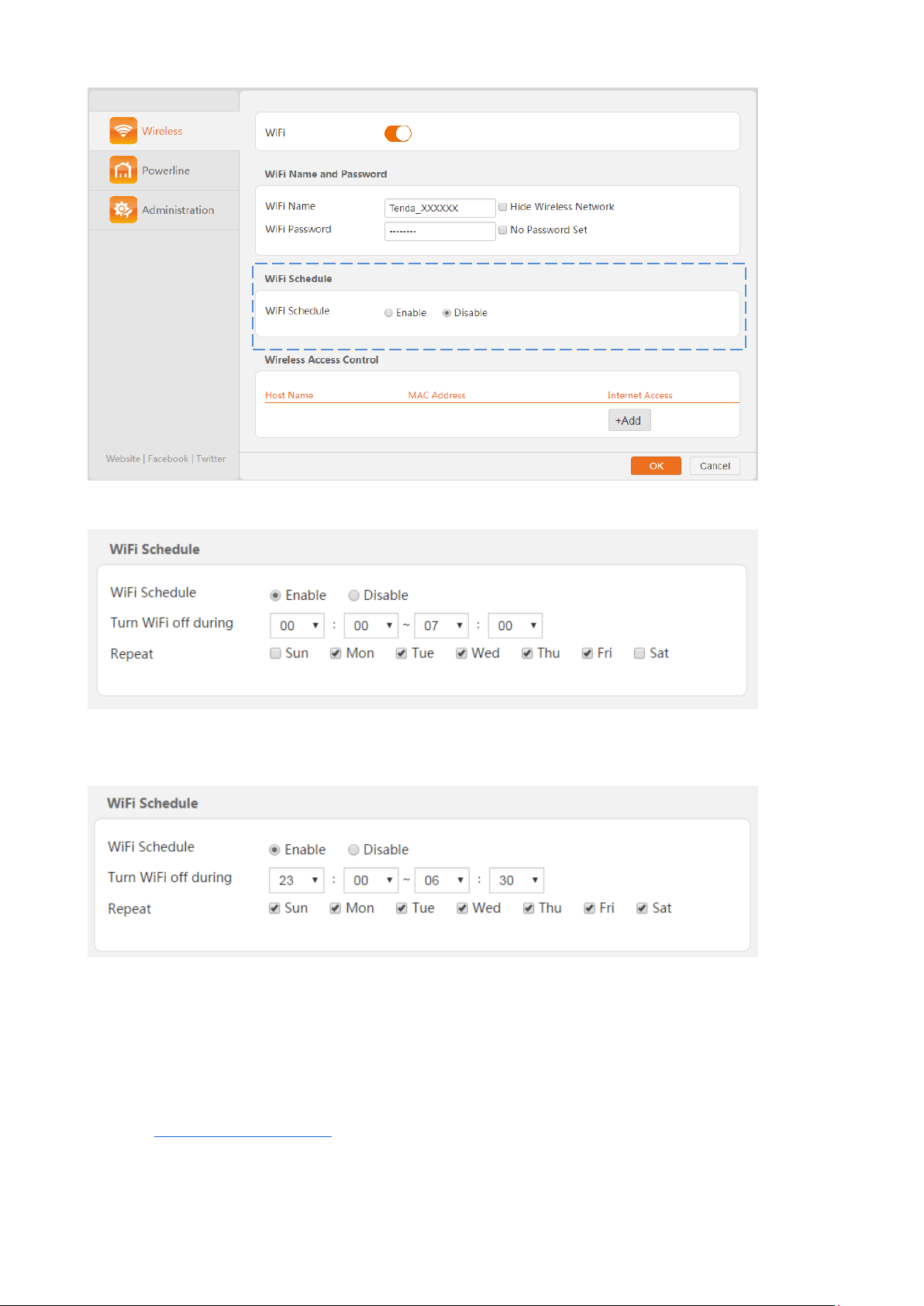The image size is (924, 1306).
Task: Open start hour dropdown showing 23
Action: coord(296,880)
